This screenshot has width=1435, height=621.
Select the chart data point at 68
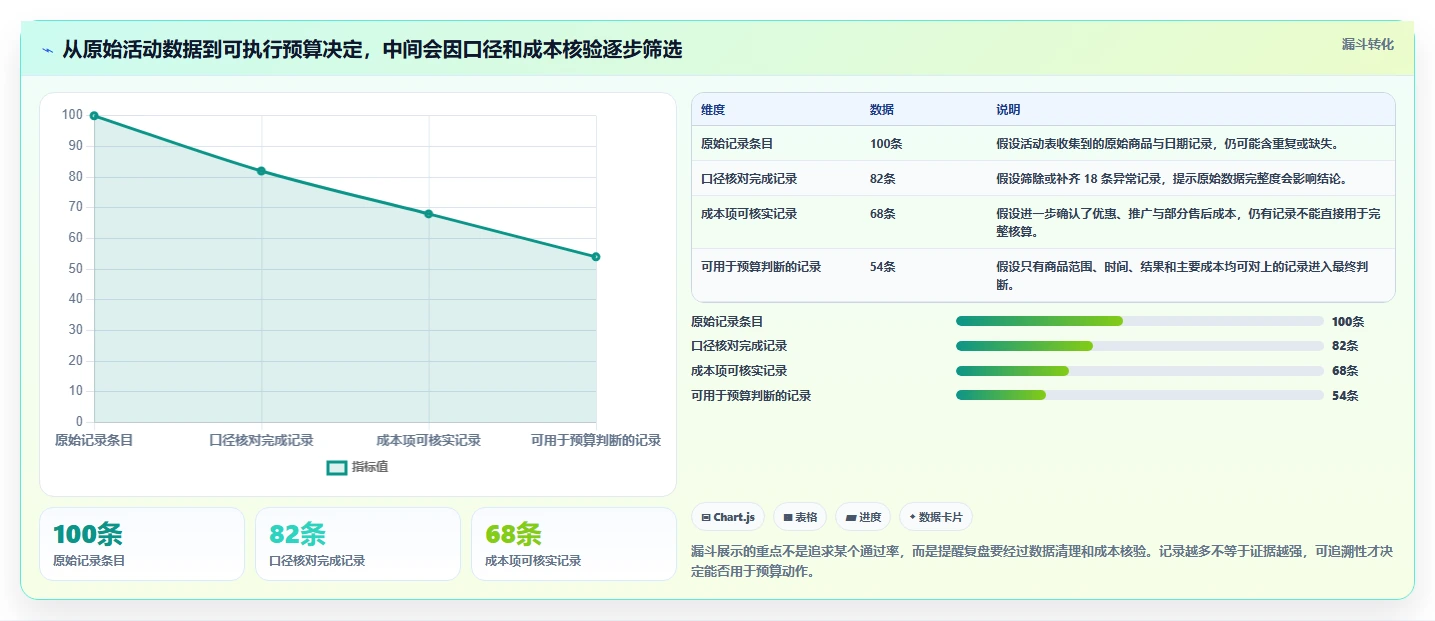coord(429,214)
